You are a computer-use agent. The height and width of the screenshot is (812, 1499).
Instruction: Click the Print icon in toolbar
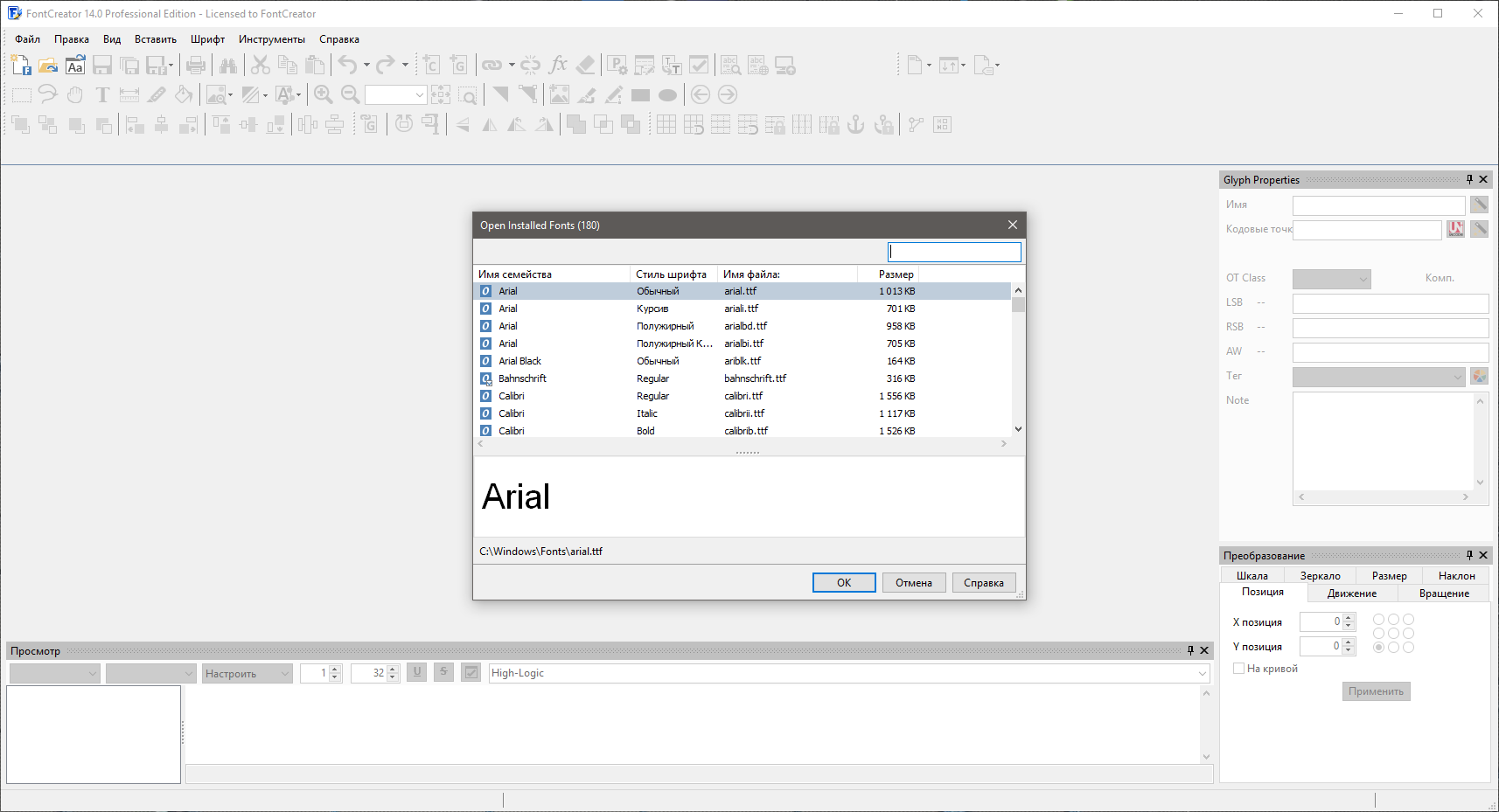pos(196,66)
